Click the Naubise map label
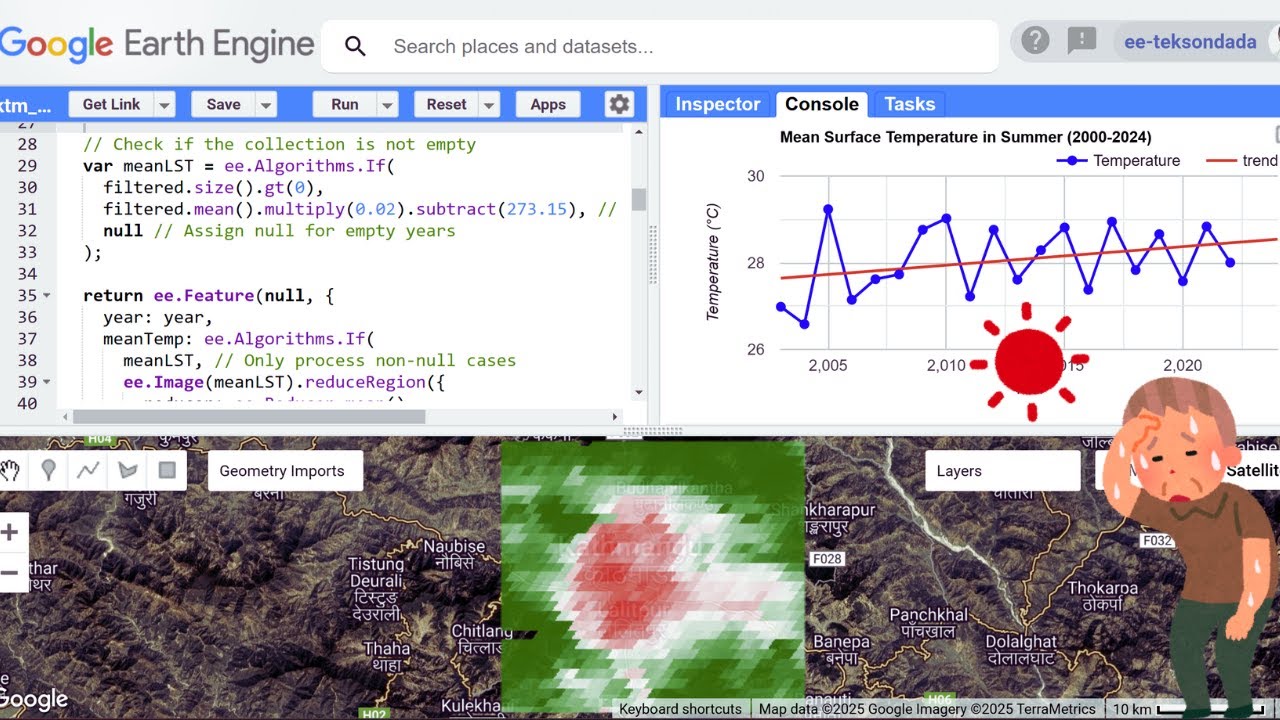 (454, 555)
